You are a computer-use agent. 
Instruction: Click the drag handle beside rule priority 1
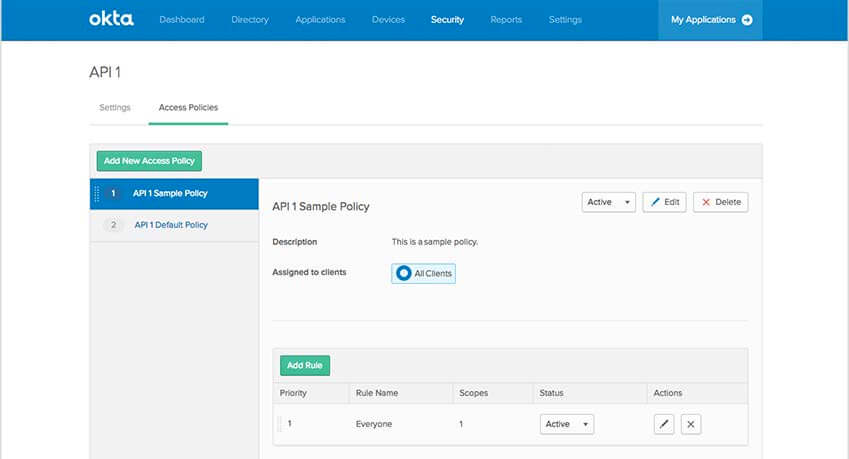(x=280, y=424)
